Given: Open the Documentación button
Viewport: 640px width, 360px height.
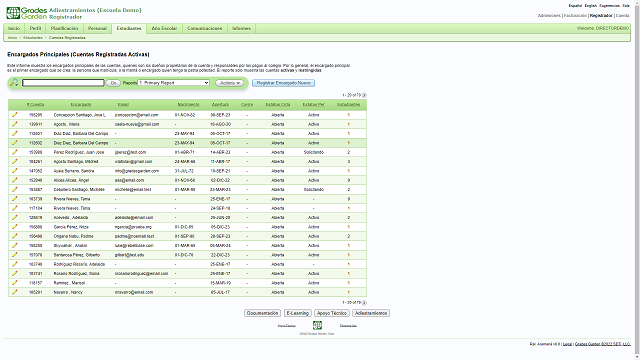Looking at the screenshot, I should click(x=262, y=313).
